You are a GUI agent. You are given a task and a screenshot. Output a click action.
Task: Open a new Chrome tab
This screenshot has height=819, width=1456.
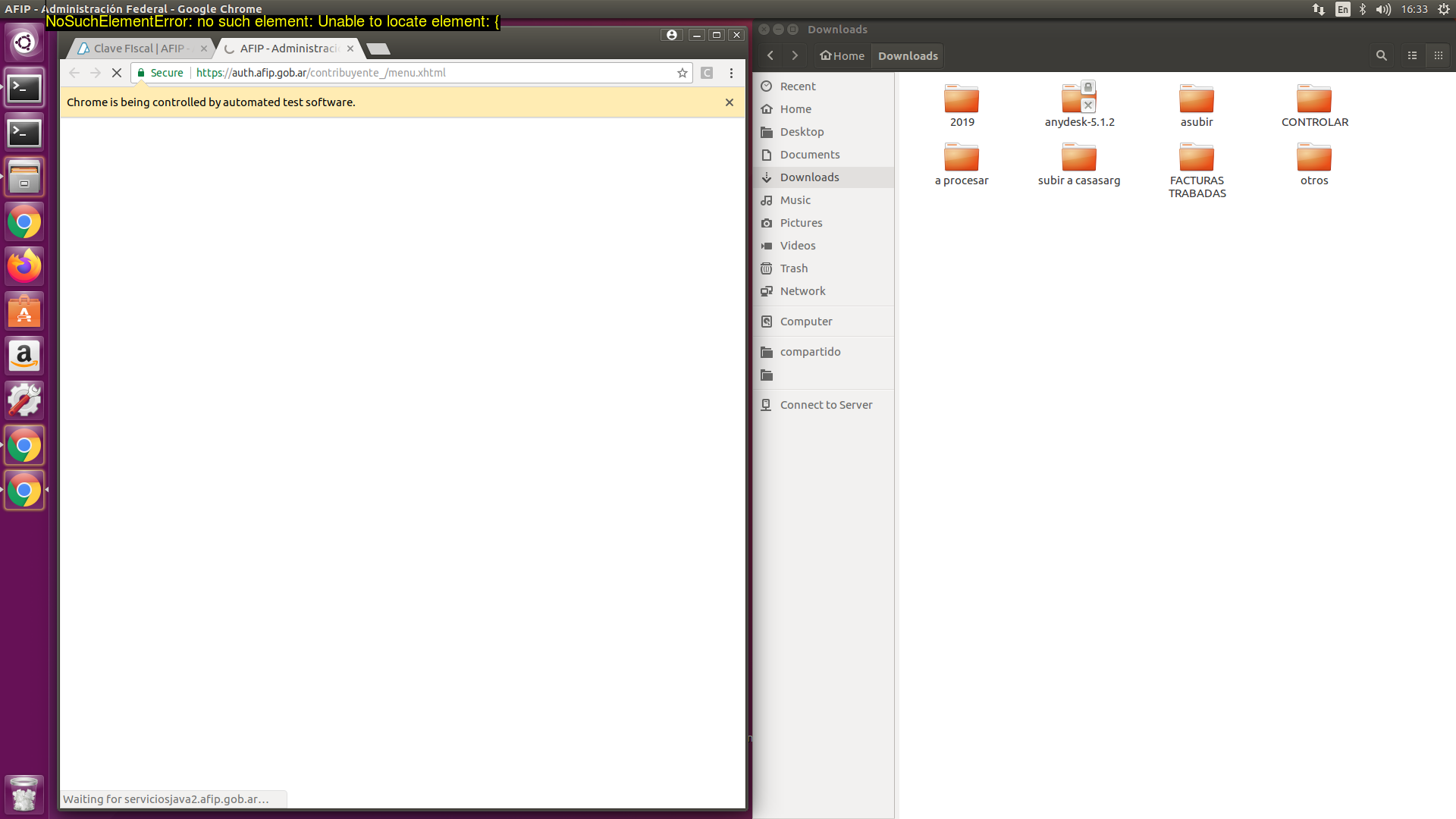378,49
